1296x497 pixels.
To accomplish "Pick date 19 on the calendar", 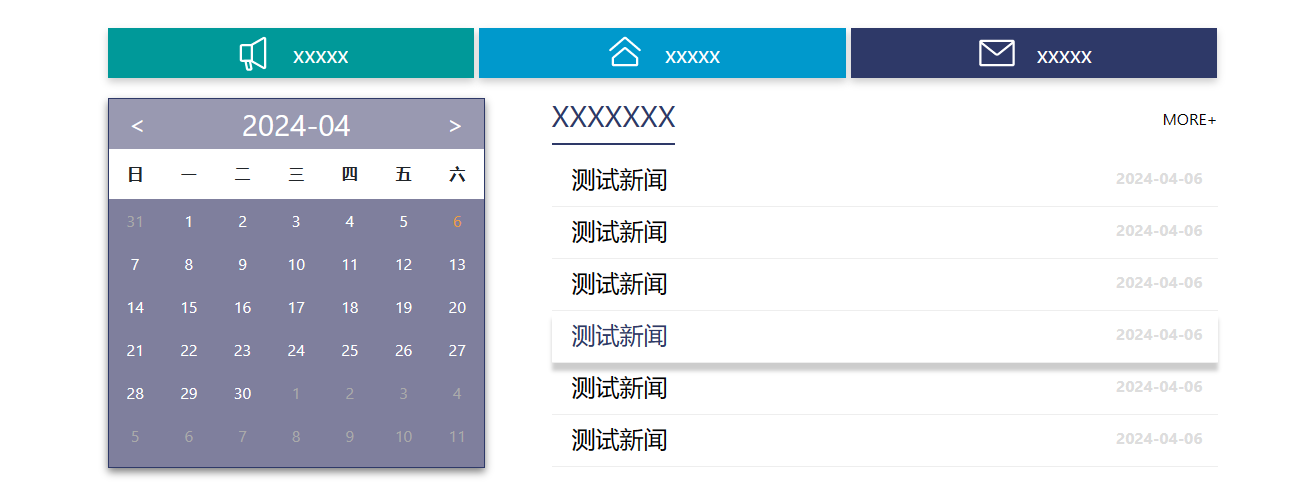I will pos(403,308).
